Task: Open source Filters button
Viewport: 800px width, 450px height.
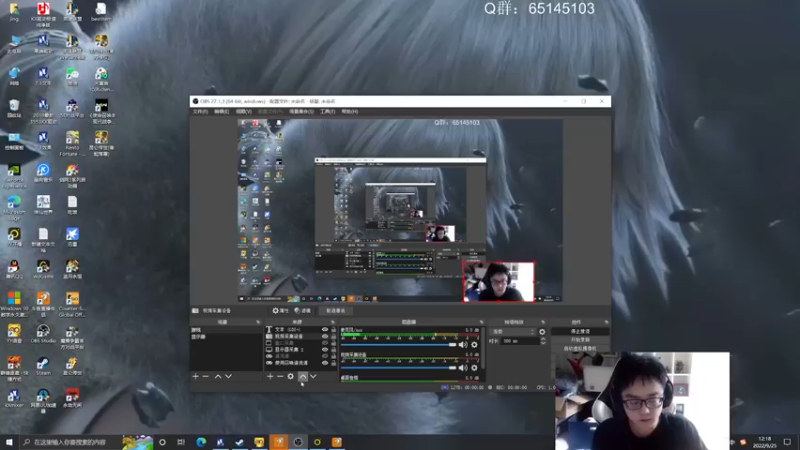Action: click(x=303, y=310)
